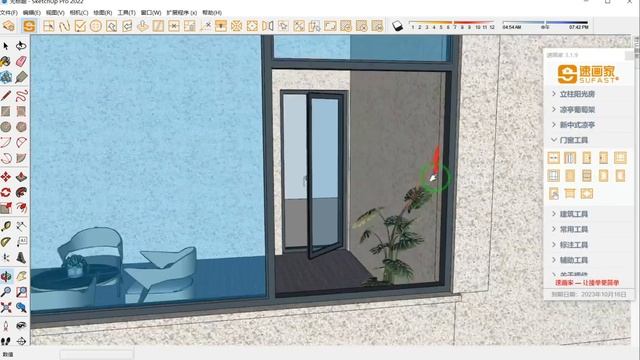Click the 速画家 SUFAST logo
This screenshot has height=360, width=640.
click(x=588, y=74)
